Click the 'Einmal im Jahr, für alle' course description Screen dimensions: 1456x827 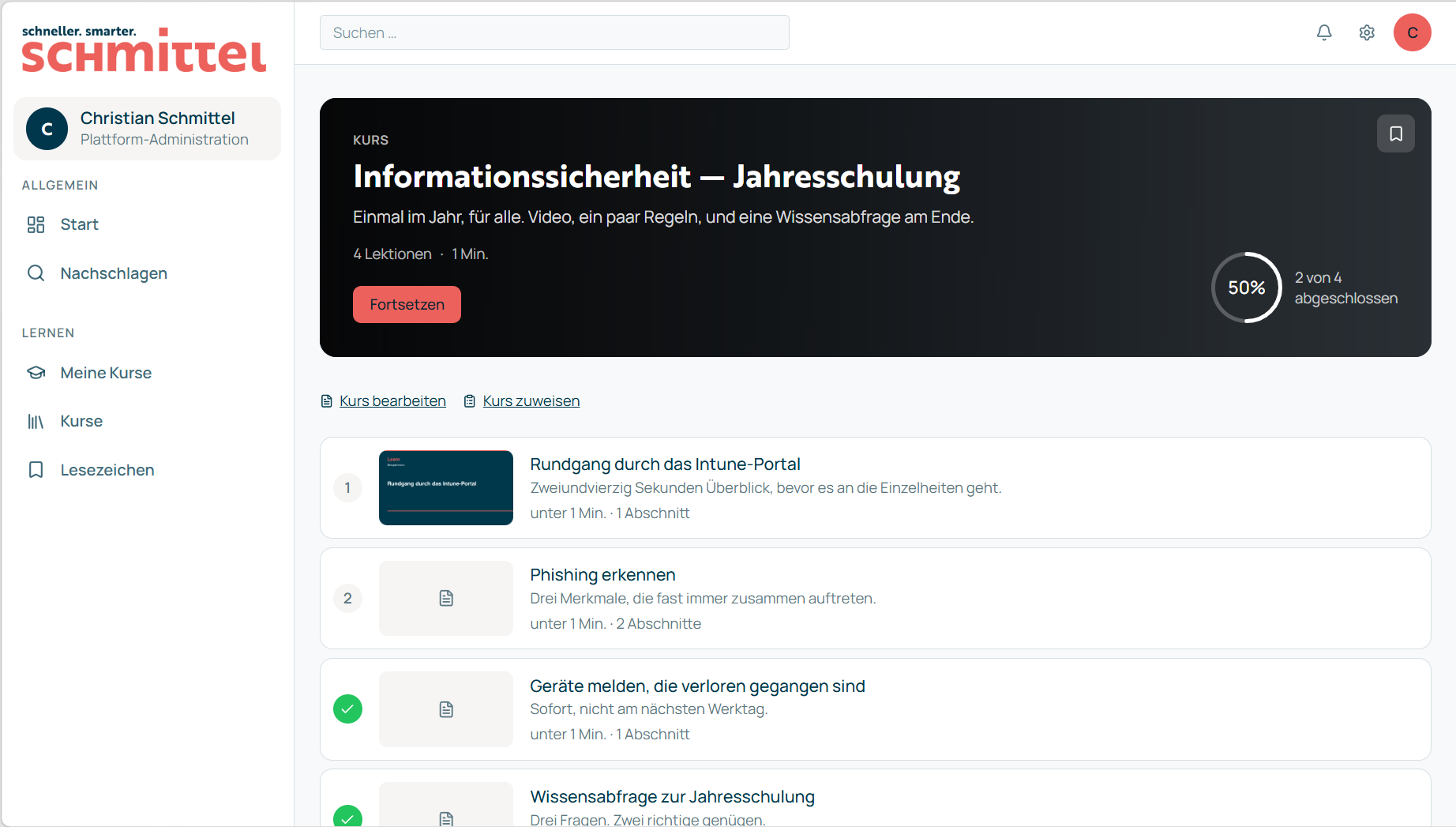[663, 217]
